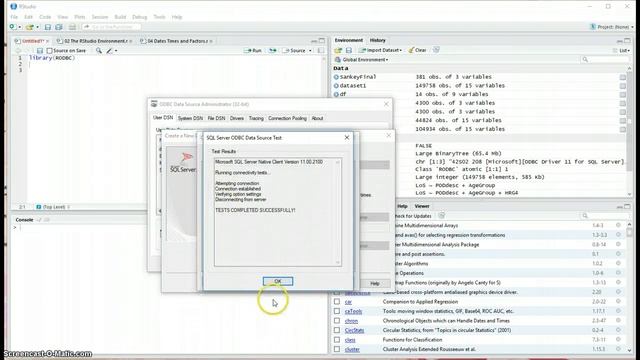The height and width of the screenshot is (360, 640).
Task: Click the Source button in the editor
Action: (x=294, y=51)
